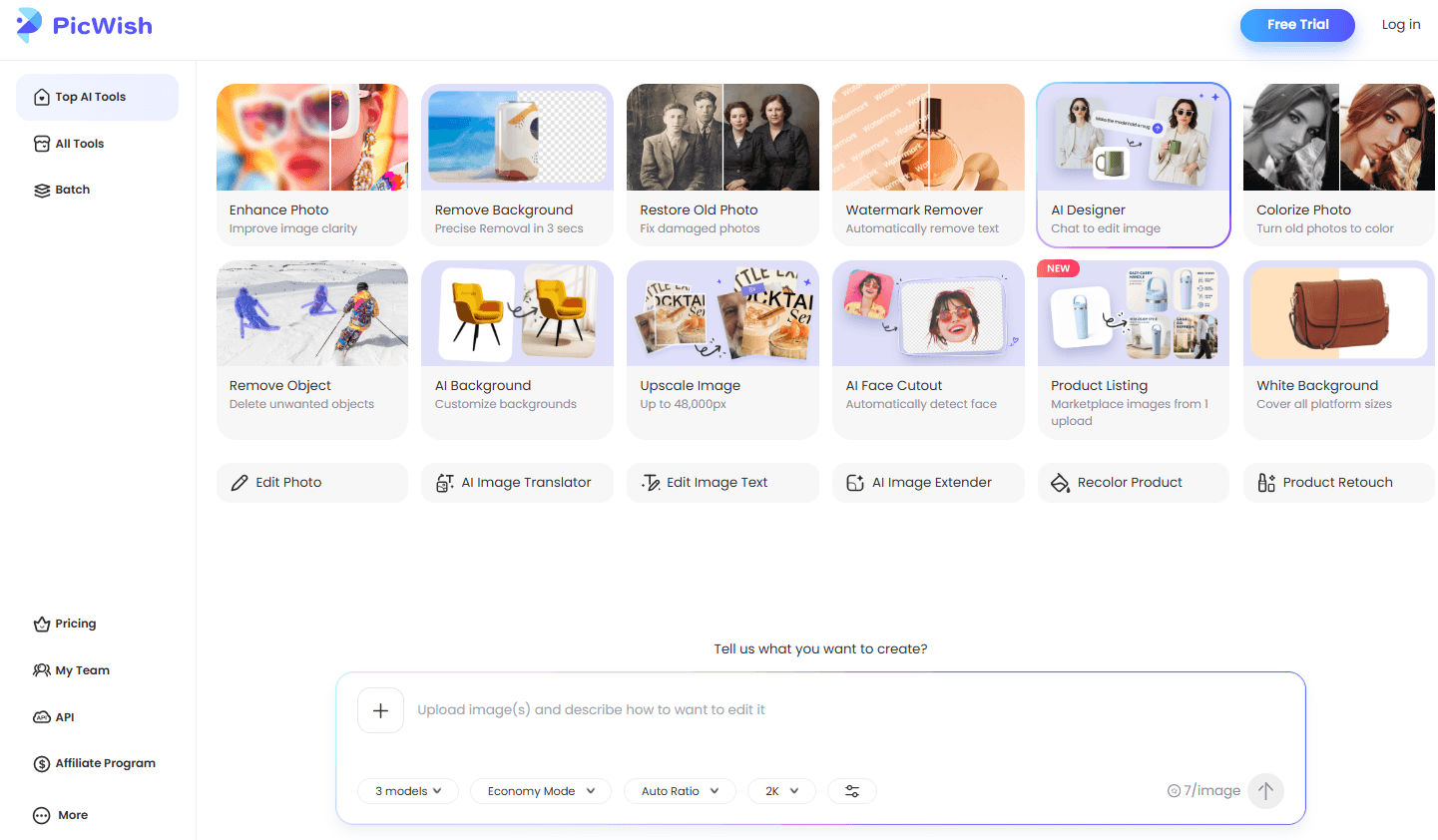1438x840 pixels.
Task: Click the Affiliate Program dollar icon
Action: click(x=42, y=764)
